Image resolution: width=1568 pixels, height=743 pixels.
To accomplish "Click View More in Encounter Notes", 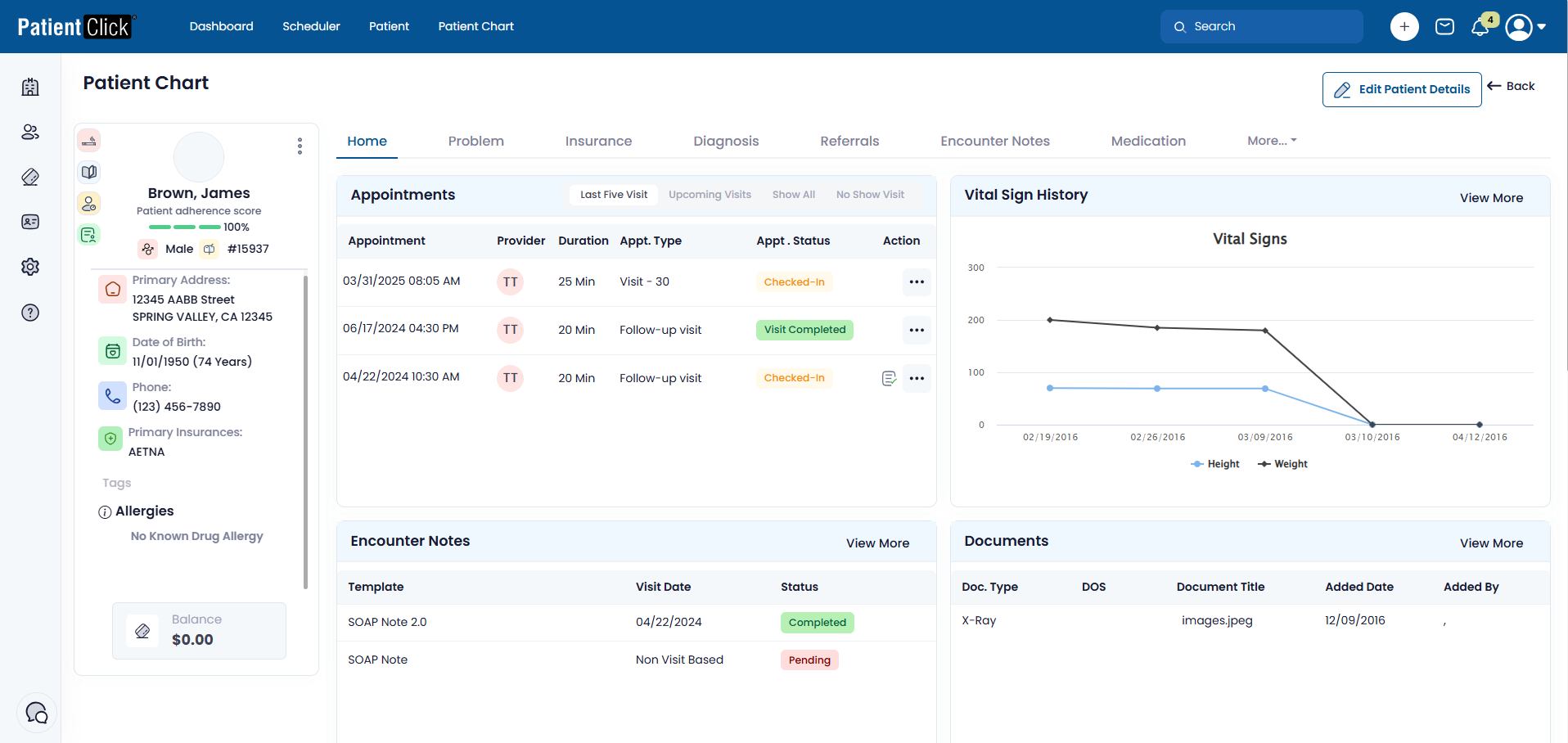I will click(x=877, y=543).
